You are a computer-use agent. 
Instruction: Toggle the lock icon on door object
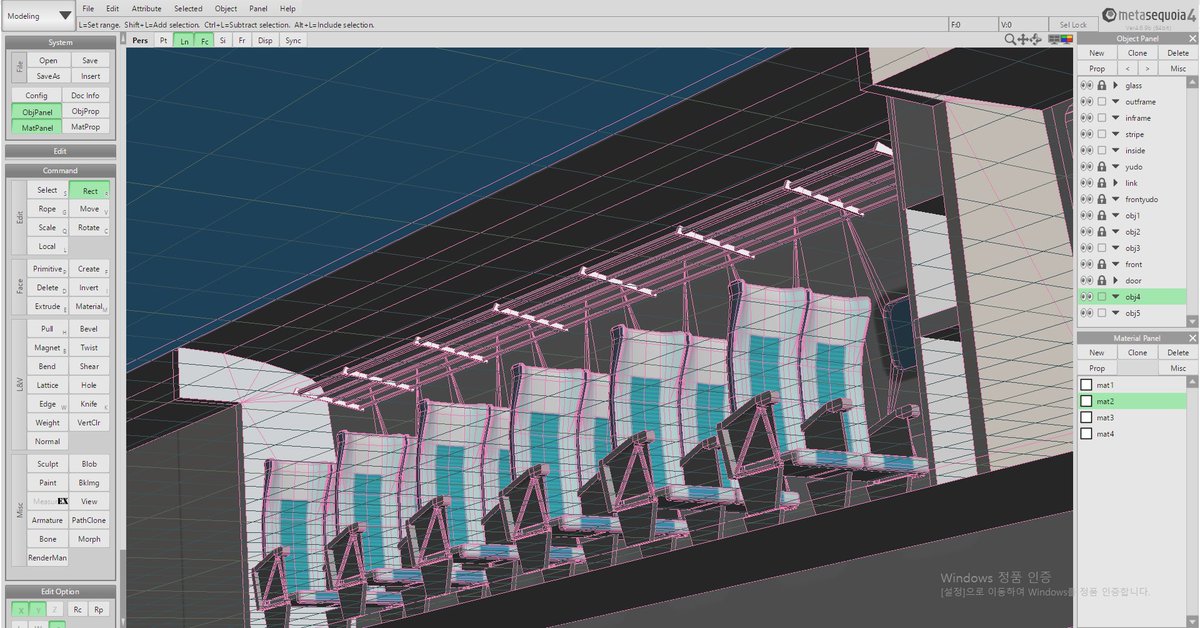1101,280
